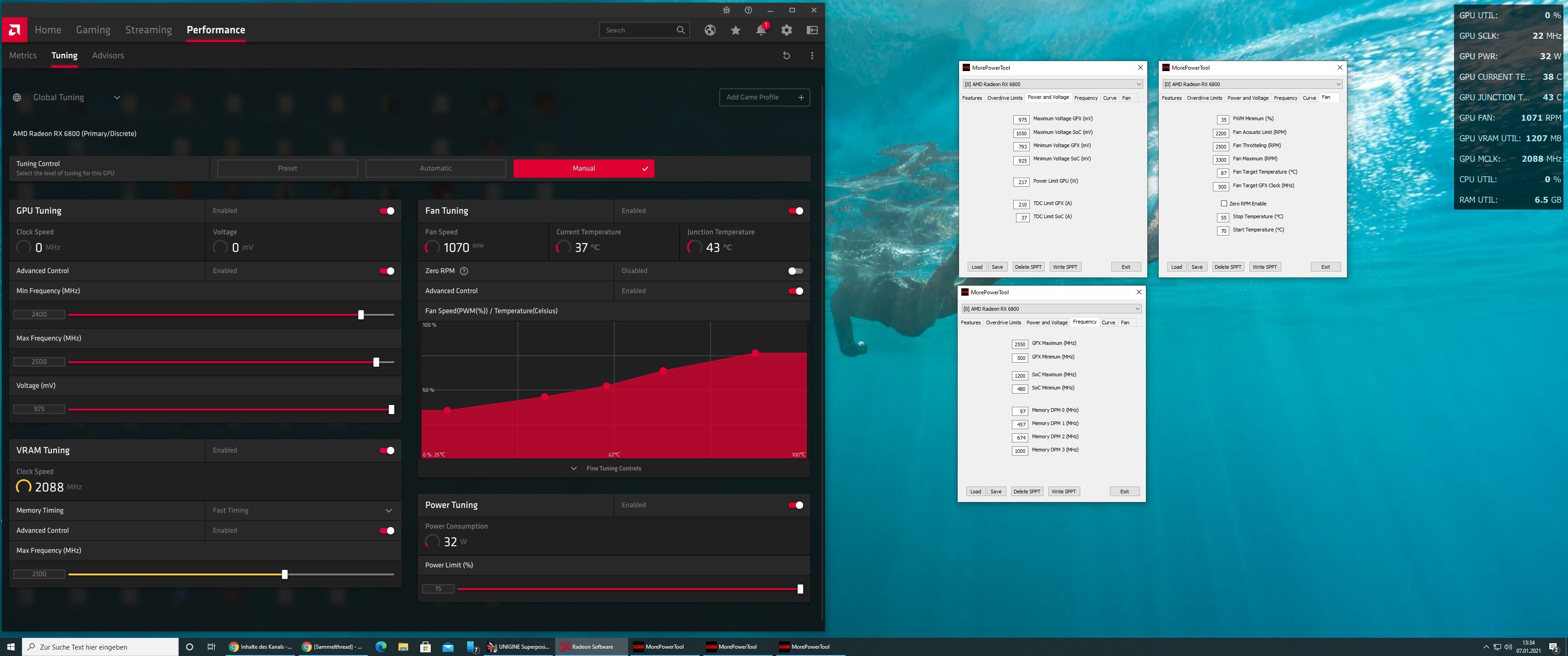This screenshot has width=1568, height=656.
Task: Open favorites star icon
Action: pos(735,30)
